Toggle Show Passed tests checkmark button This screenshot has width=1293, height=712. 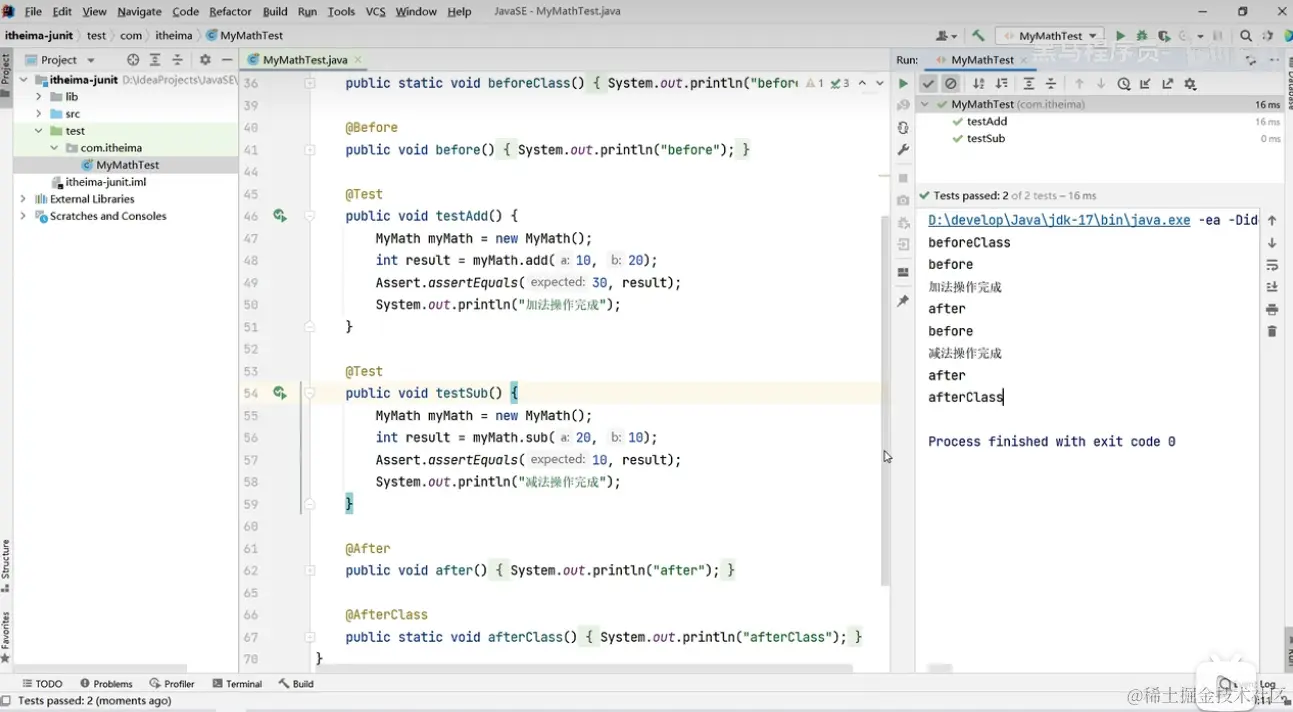[929, 84]
